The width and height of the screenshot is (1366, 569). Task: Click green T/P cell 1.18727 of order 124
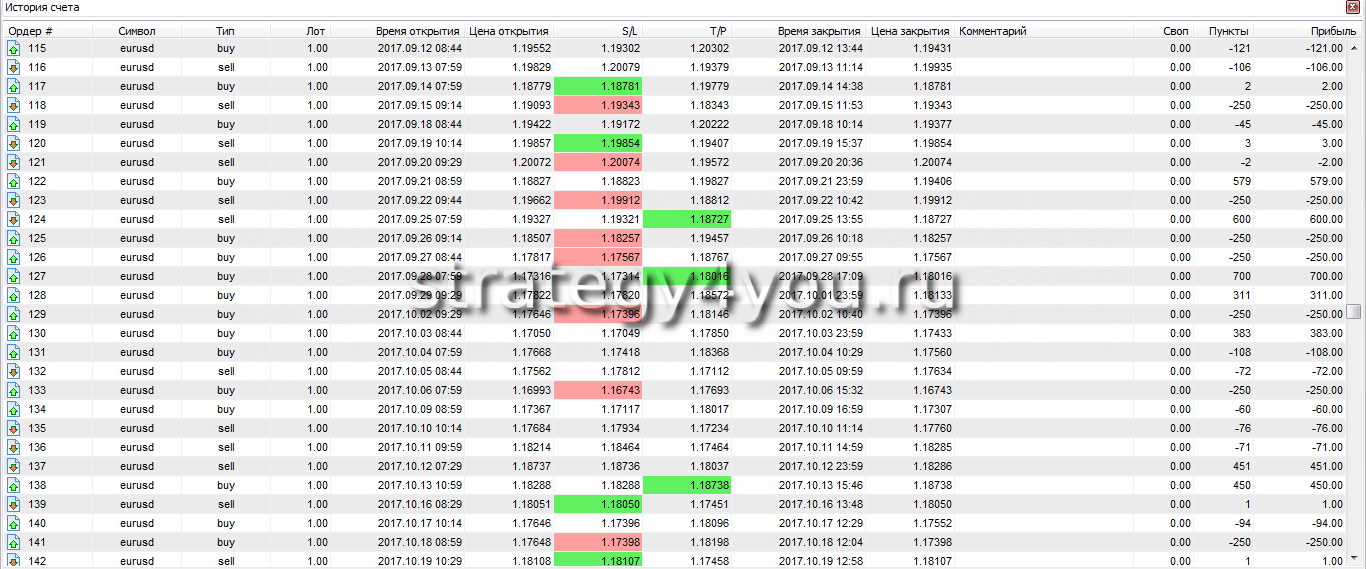[x=688, y=219]
